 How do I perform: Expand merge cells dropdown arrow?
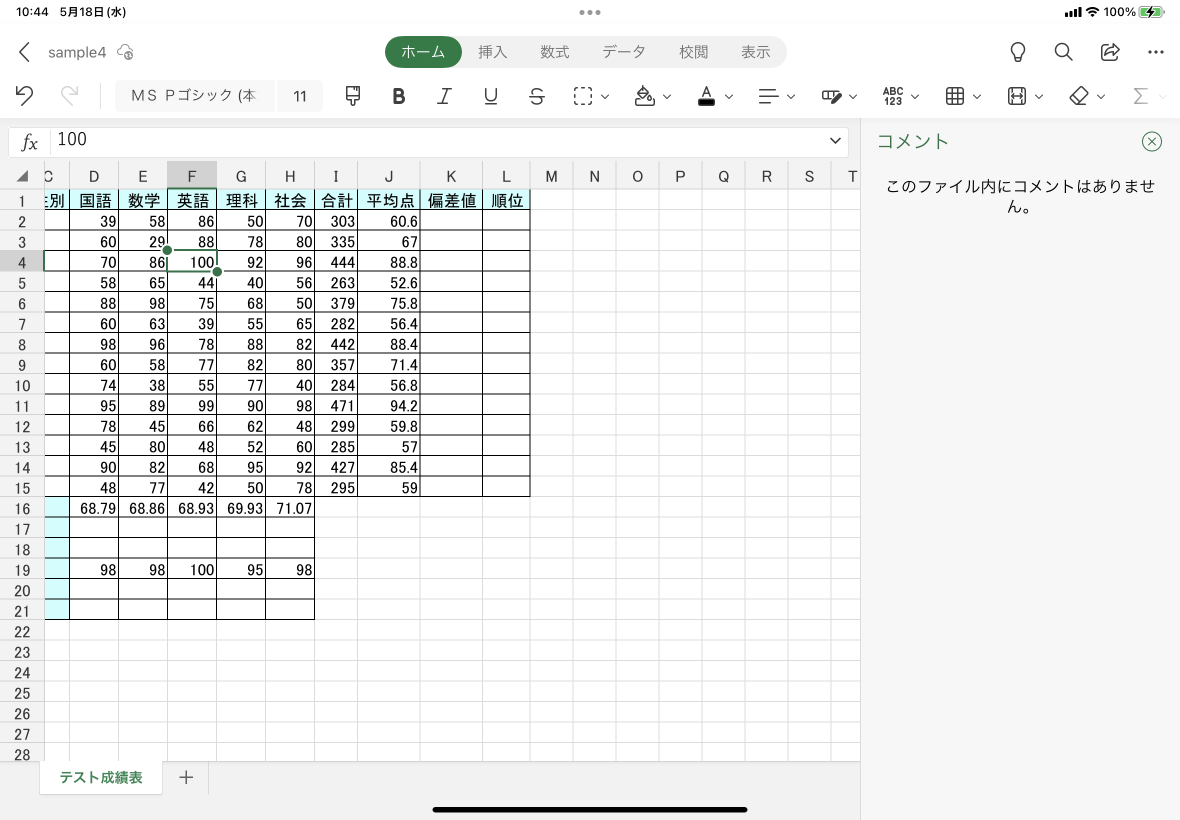(x=853, y=96)
